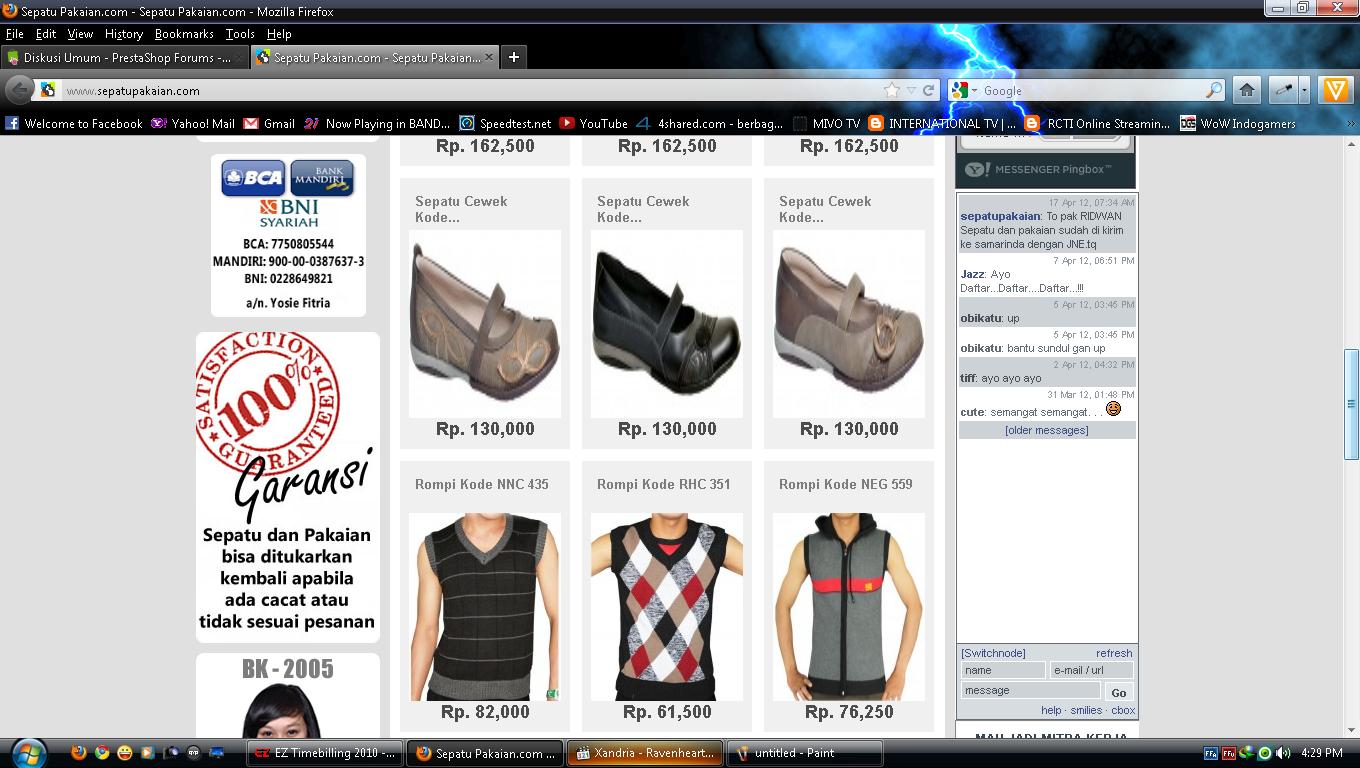This screenshot has width=1360, height=768.
Task: Click the Switchnode link
Action: pyautogui.click(x=993, y=653)
